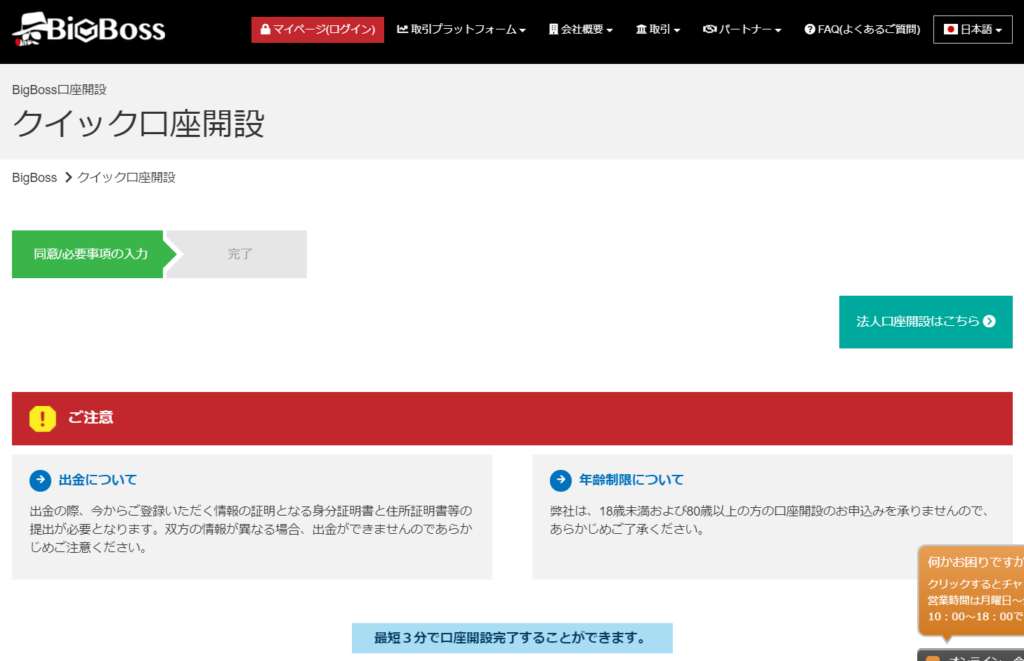
Task: Open the 何かお困りですか chat bubble
Action: (x=972, y=590)
